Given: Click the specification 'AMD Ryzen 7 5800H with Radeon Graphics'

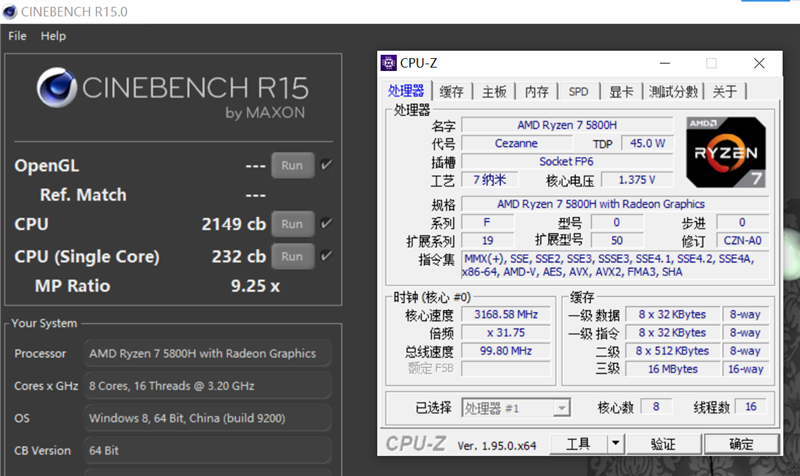Looking at the screenshot, I should [x=601, y=204].
